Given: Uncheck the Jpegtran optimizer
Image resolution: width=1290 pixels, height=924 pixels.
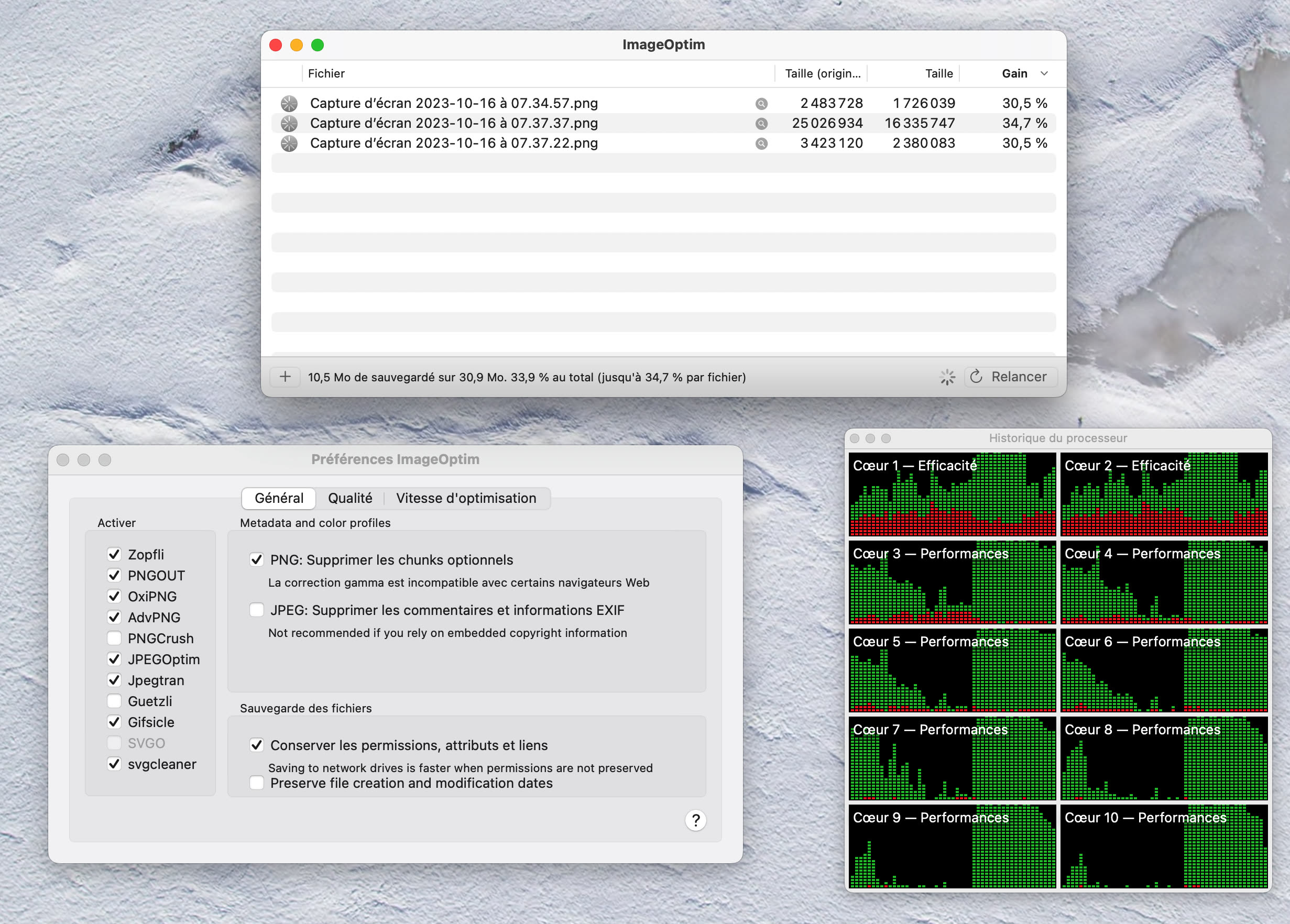Looking at the screenshot, I should pos(114,680).
